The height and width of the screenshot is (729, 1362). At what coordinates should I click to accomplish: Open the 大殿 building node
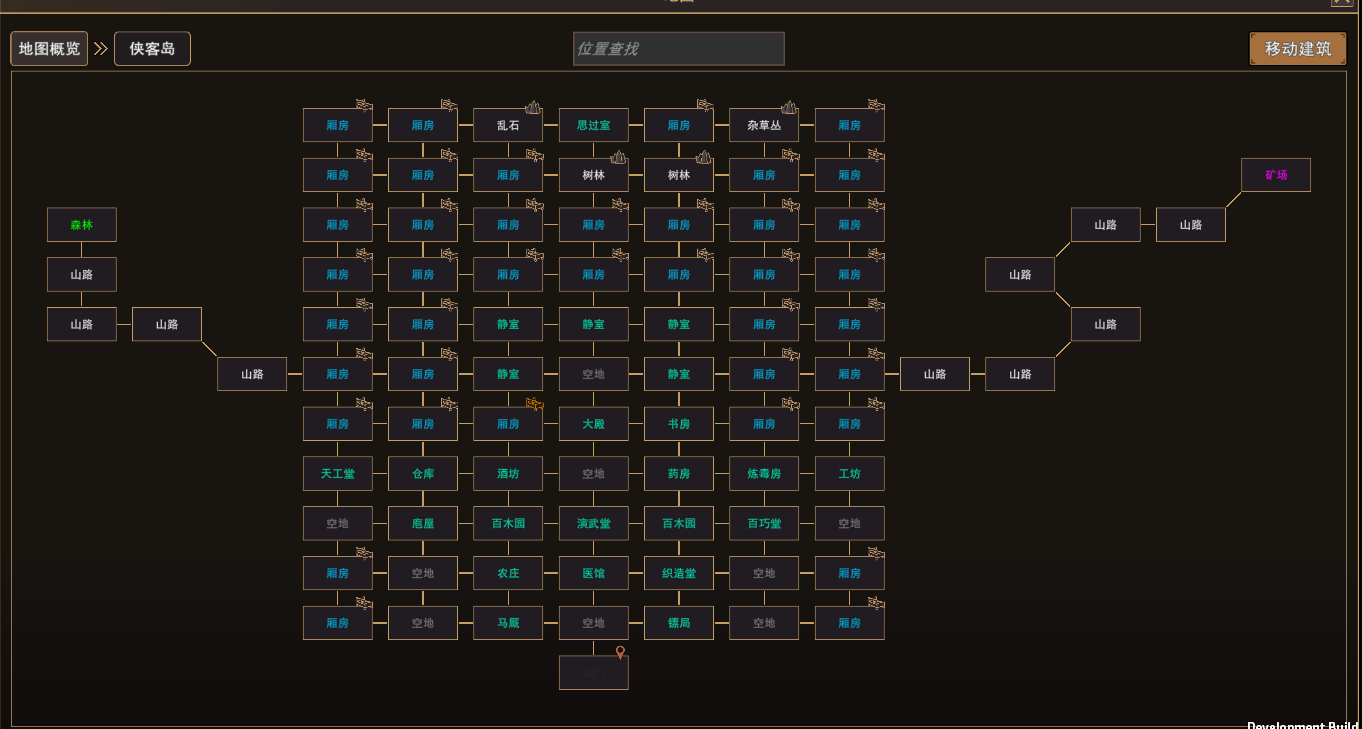tap(594, 424)
